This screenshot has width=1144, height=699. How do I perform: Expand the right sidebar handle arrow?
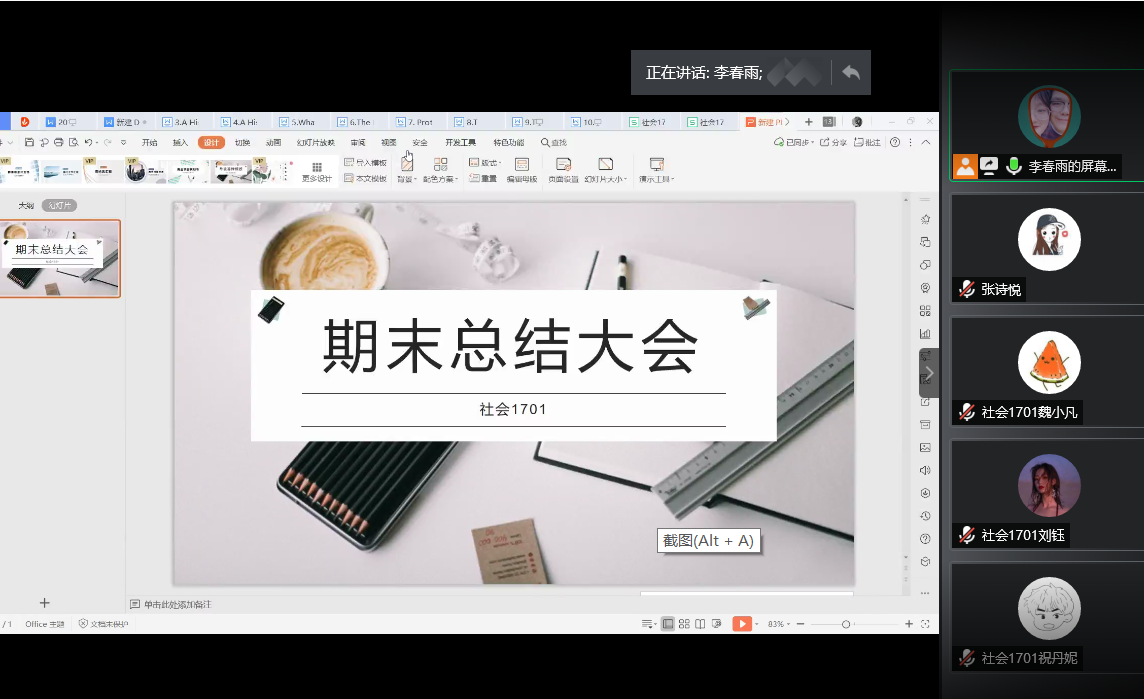point(929,373)
